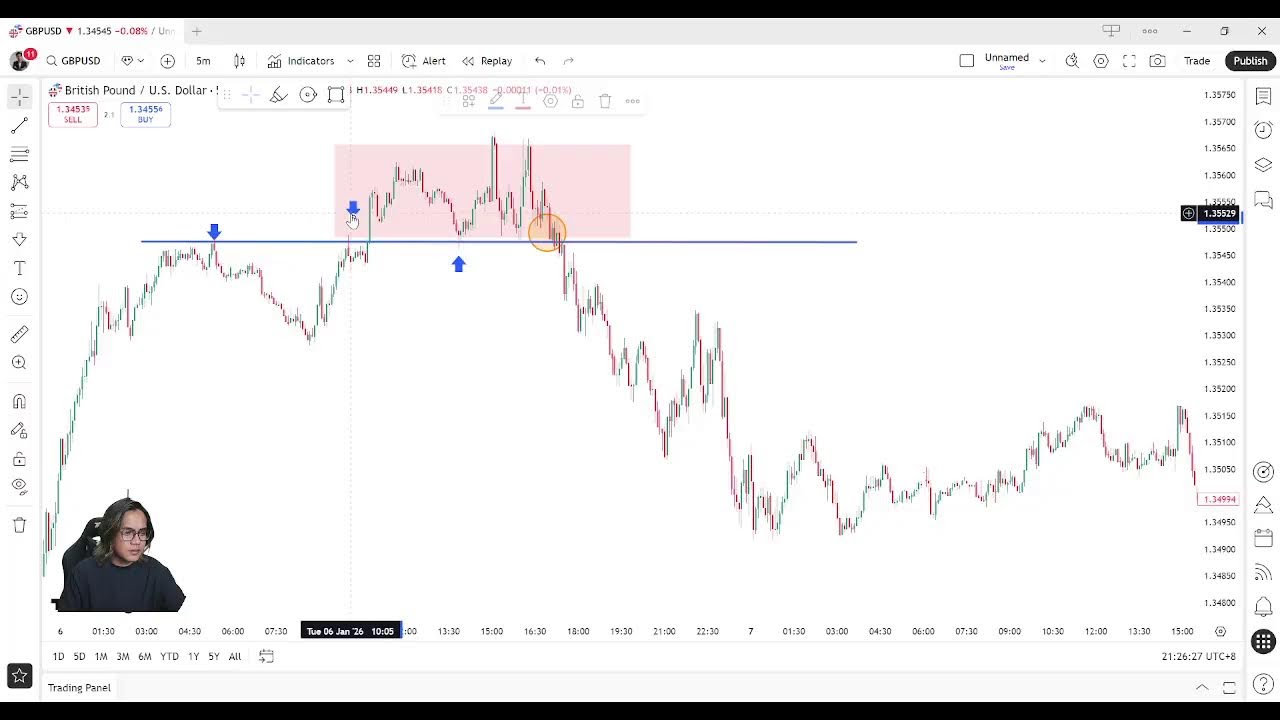Select the Text annotation tool
The image size is (1280, 720).
click(x=19, y=268)
